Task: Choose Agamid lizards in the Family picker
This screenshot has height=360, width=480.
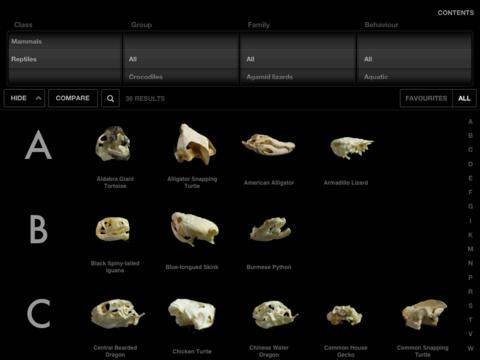Action: click(x=270, y=77)
